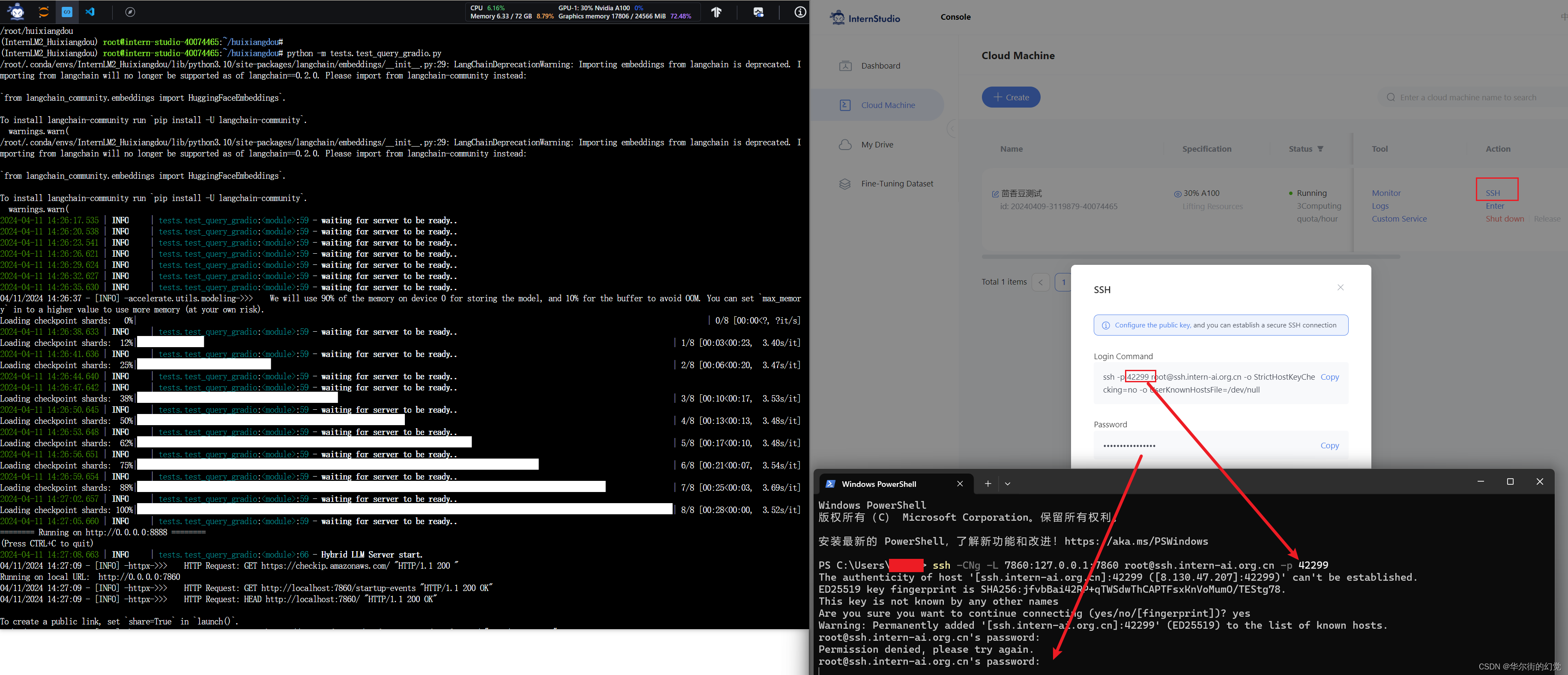Go to previous page in pagination
The height and width of the screenshot is (675, 1568).
pos(1040,282)
